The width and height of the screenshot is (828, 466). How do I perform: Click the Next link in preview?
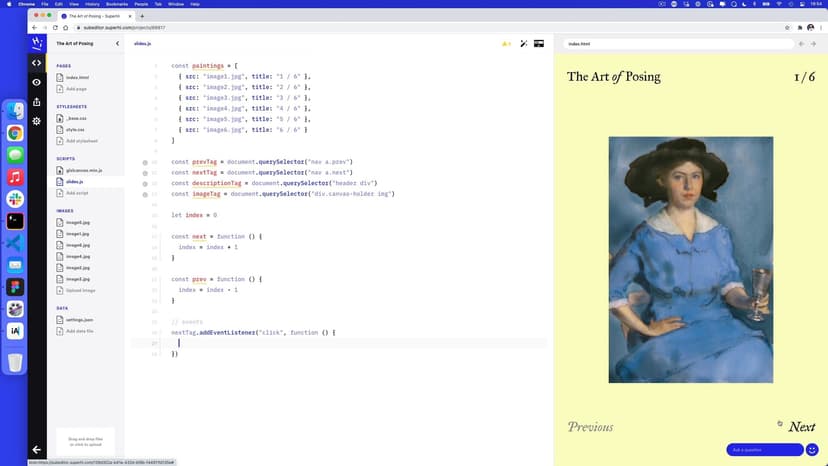(x=801, y=427)
